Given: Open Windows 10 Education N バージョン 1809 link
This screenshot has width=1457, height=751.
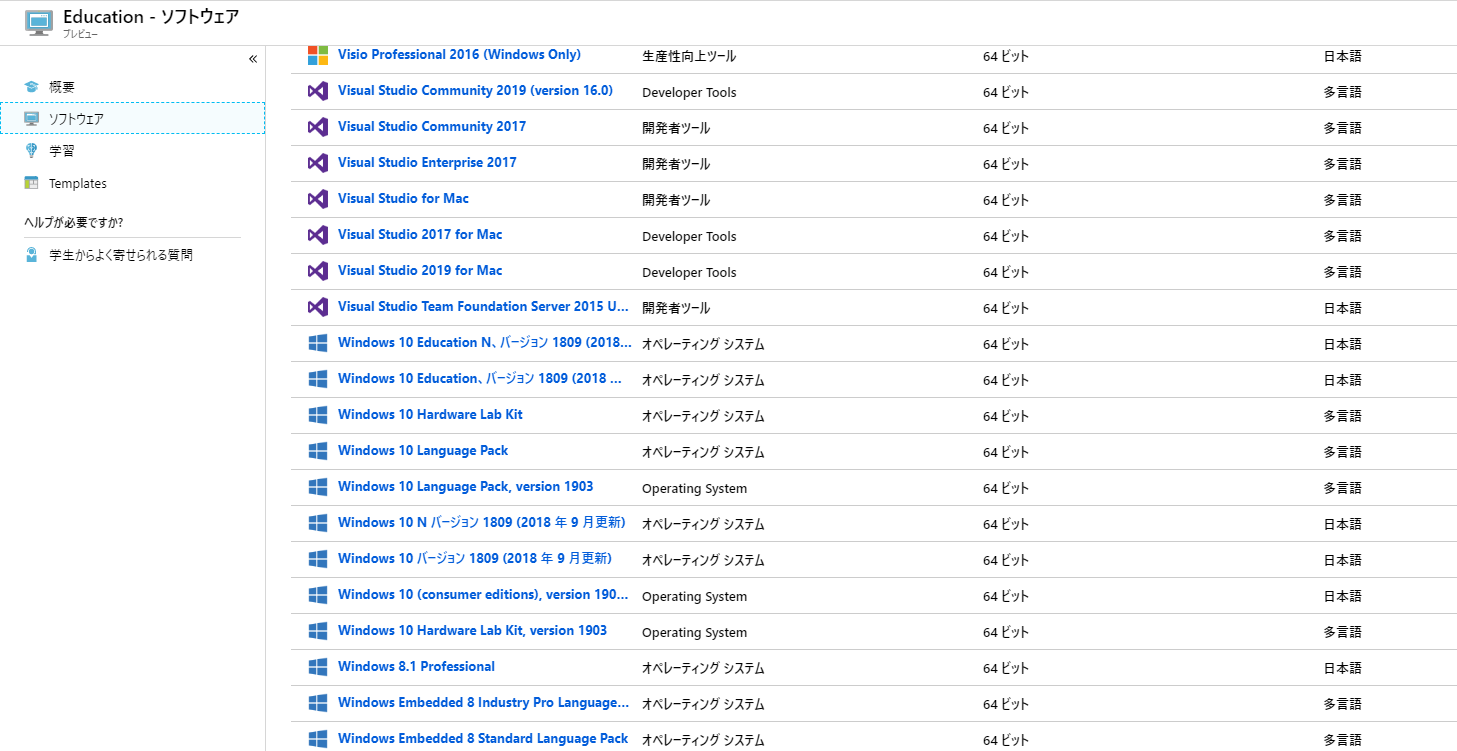Looking at the screenshot, I should click(x=485, y=343).
